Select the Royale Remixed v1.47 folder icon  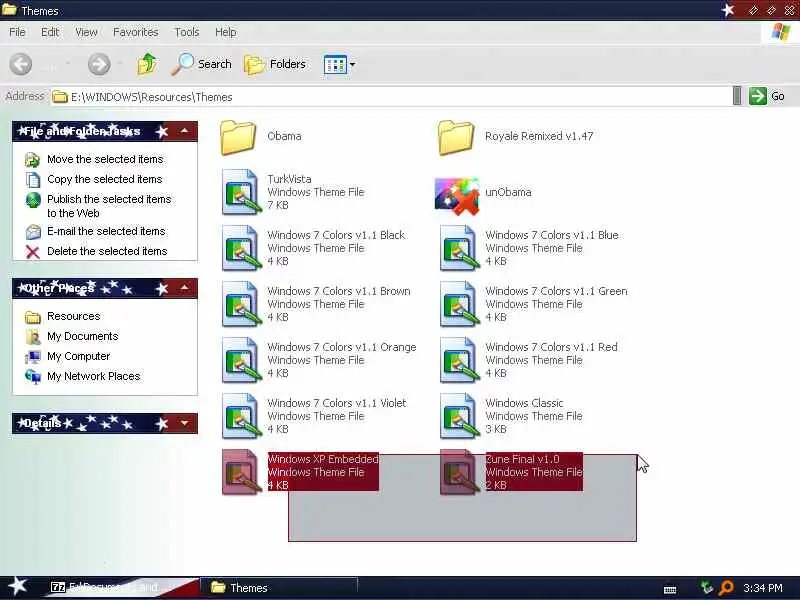[x=456, y=137]
